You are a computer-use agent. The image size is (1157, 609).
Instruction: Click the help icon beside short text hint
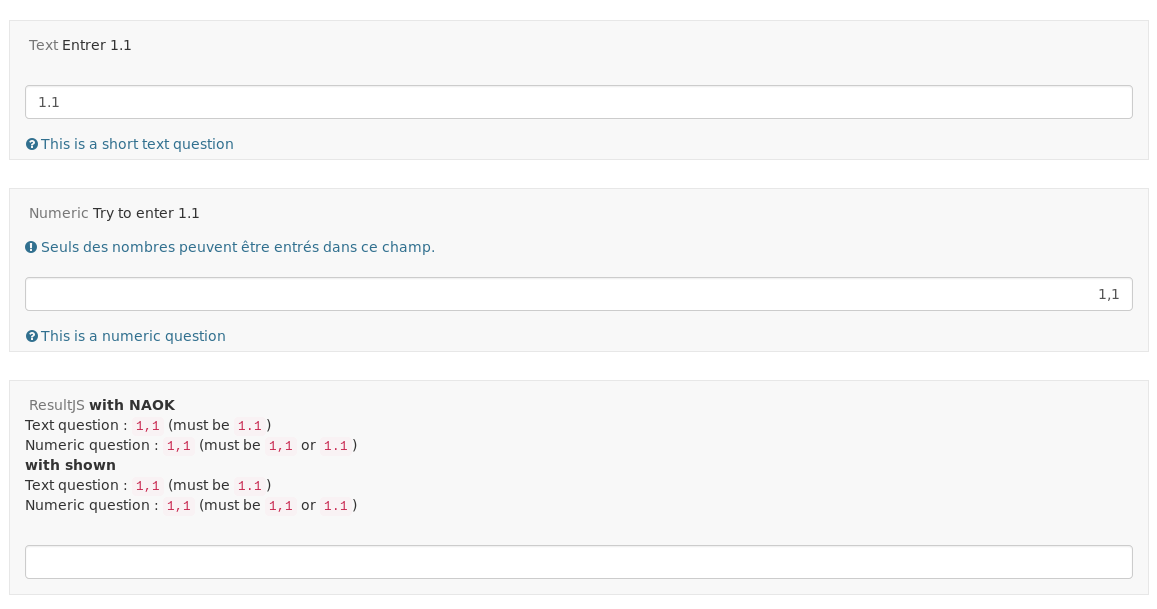point(32,144)
